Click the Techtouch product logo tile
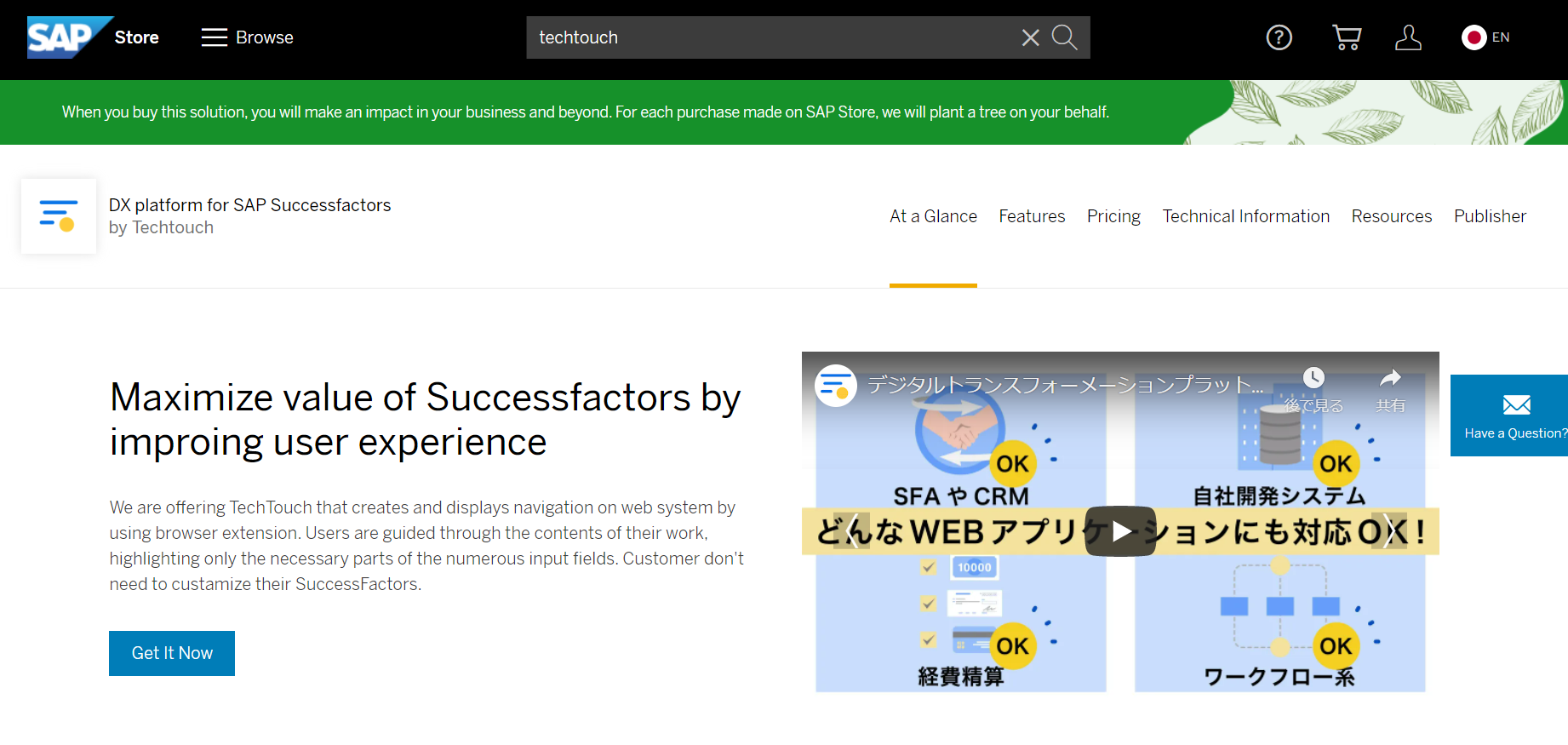Viewport: 1568px width, 745px height. click(x=59, y=216)
